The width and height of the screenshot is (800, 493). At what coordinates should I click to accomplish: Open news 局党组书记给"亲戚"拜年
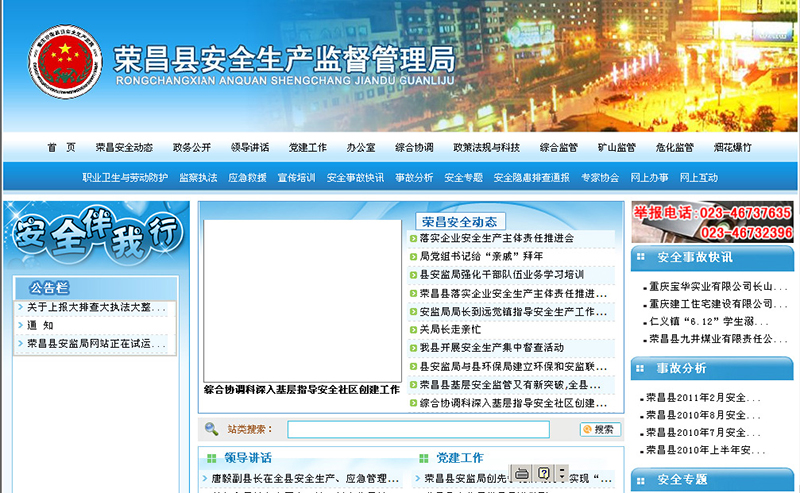coord(481,256)
